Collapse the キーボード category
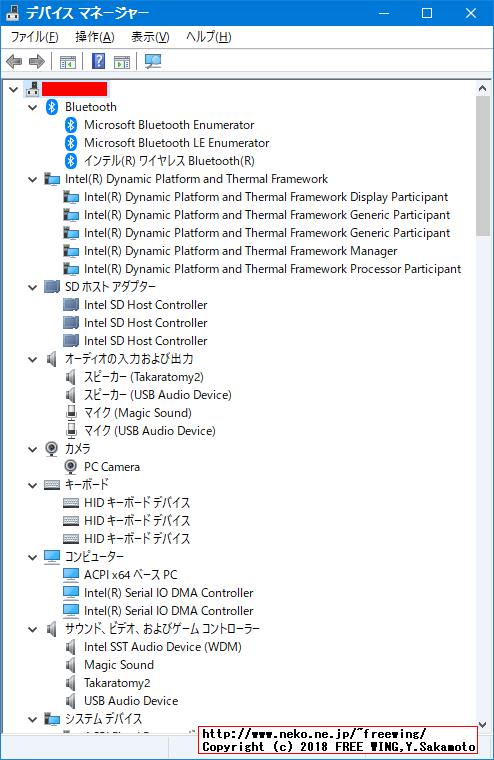Viewport: 494px width, 760px height. [x=32, y=485]
